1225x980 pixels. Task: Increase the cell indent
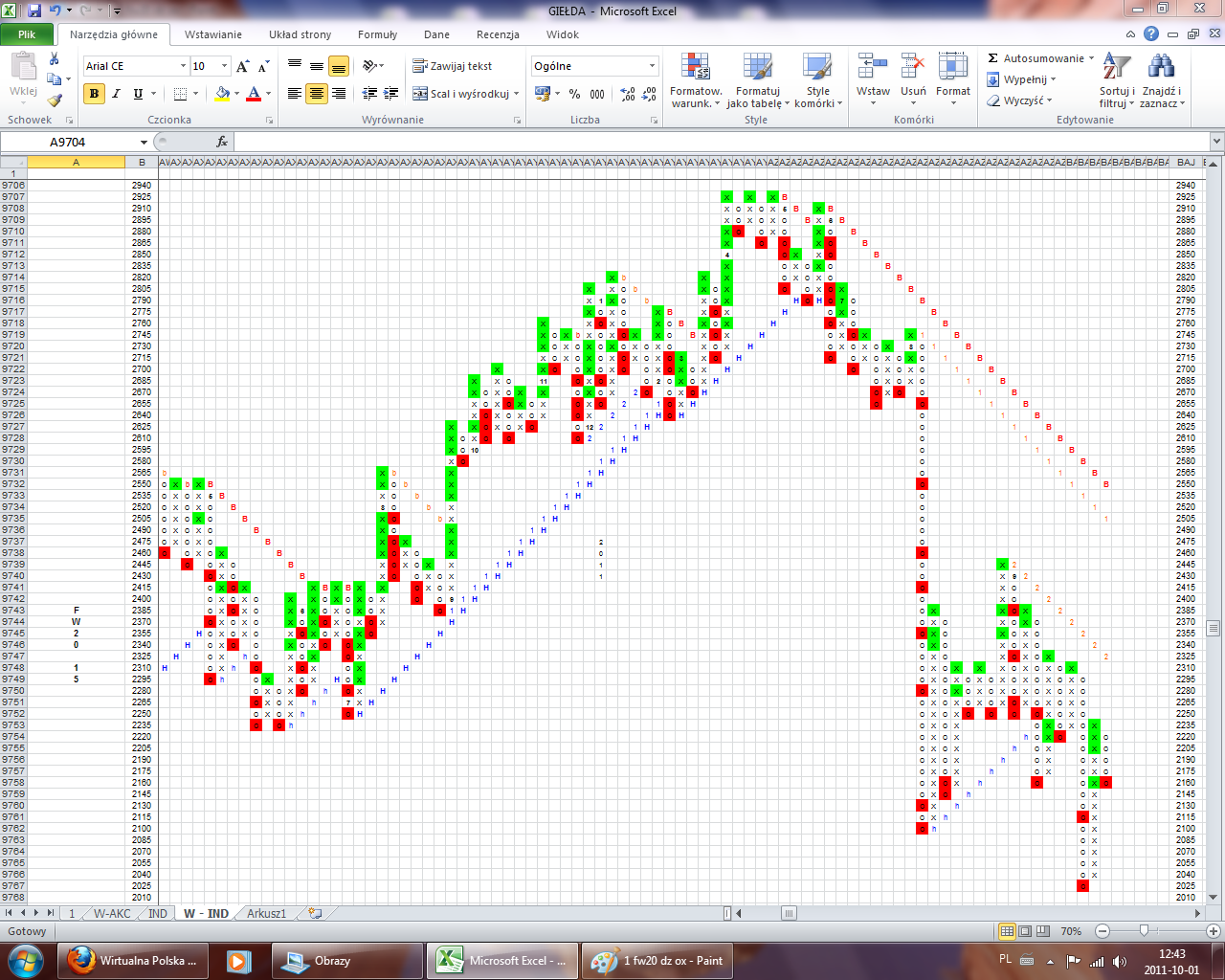tap(390, 94)
